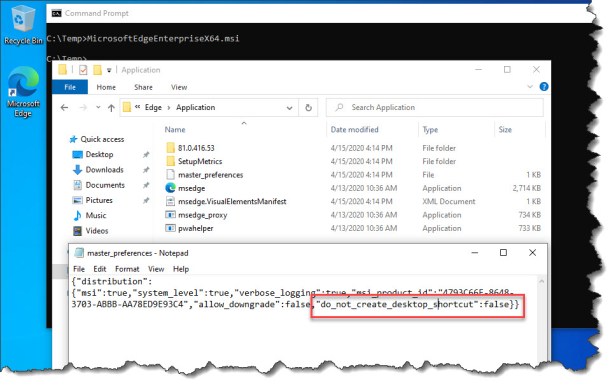Maximize the Notepad window

click(503, 253)
